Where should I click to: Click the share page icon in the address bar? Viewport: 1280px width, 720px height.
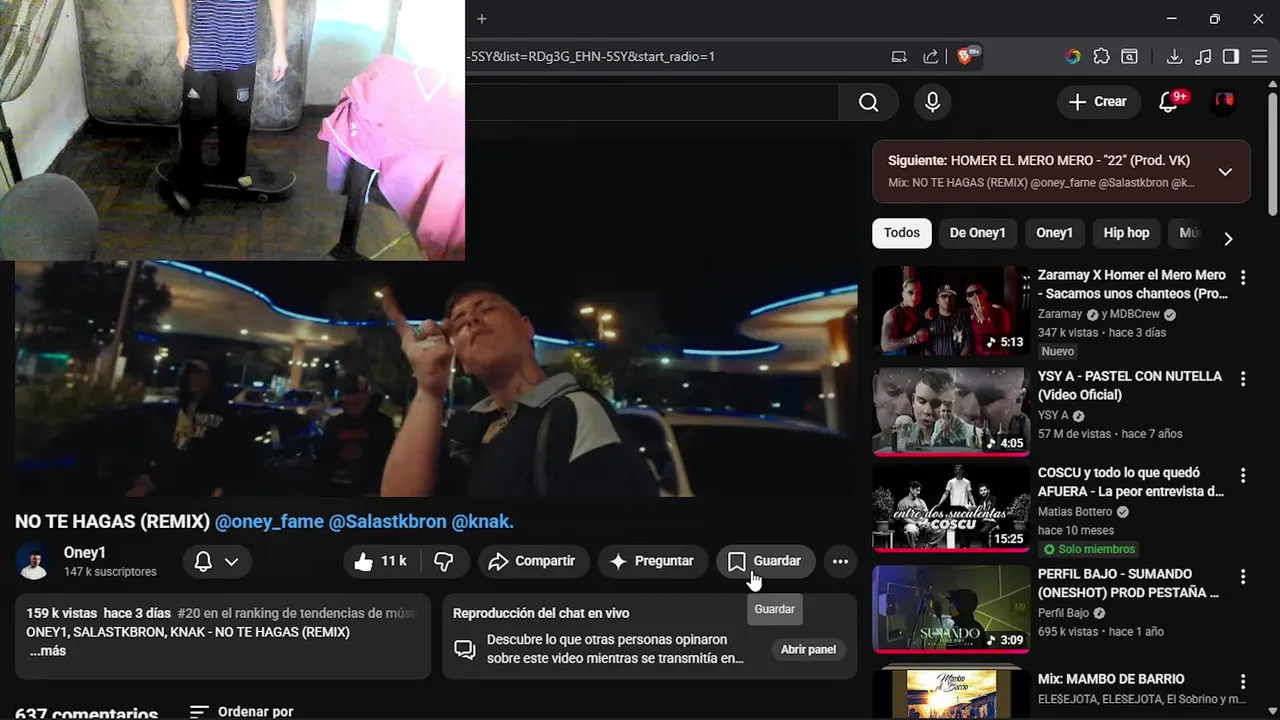click(931, 57)
